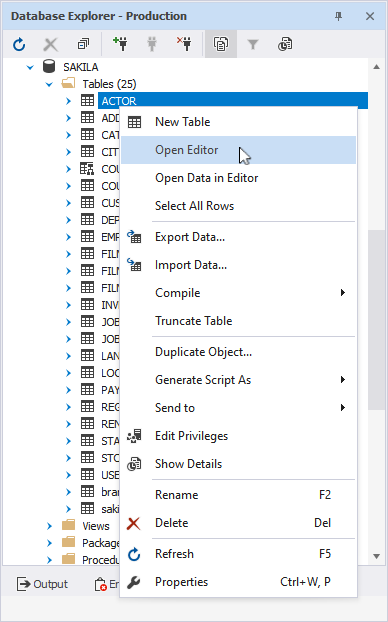Viewport: 388px width, 622px height.
Task: Choose Rename in the context menu
Action: click(x=238, y=495)
